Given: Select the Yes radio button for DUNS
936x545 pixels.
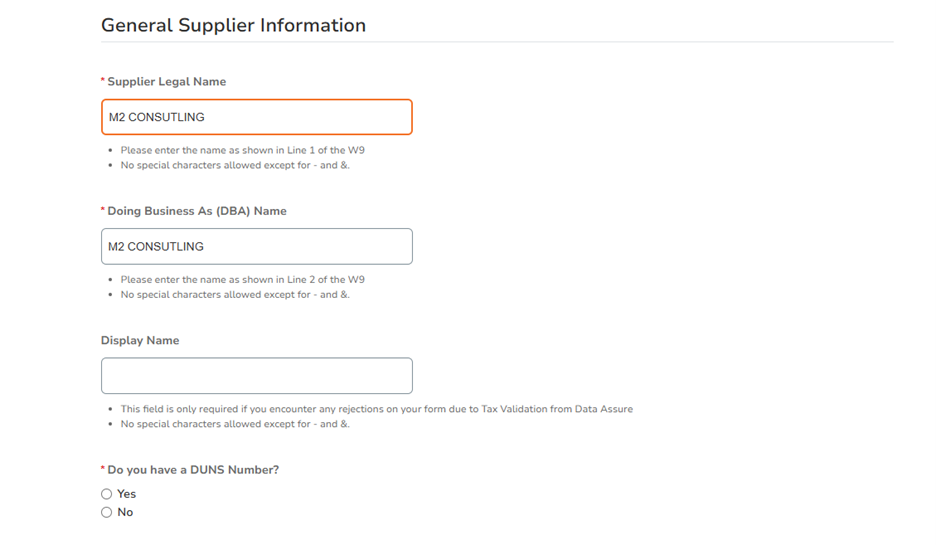Looking at the screenshot, I should point(106,494).
